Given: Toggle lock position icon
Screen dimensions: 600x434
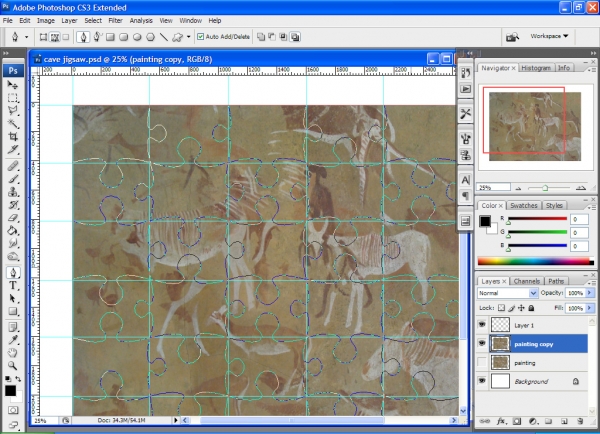Looking at the screenshot, I should [521, 308].
